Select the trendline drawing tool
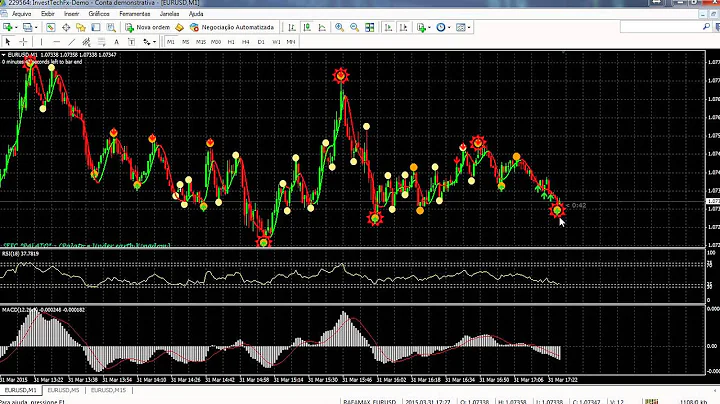This screenshot has width=720, height=404. click(x=71, y=42)
